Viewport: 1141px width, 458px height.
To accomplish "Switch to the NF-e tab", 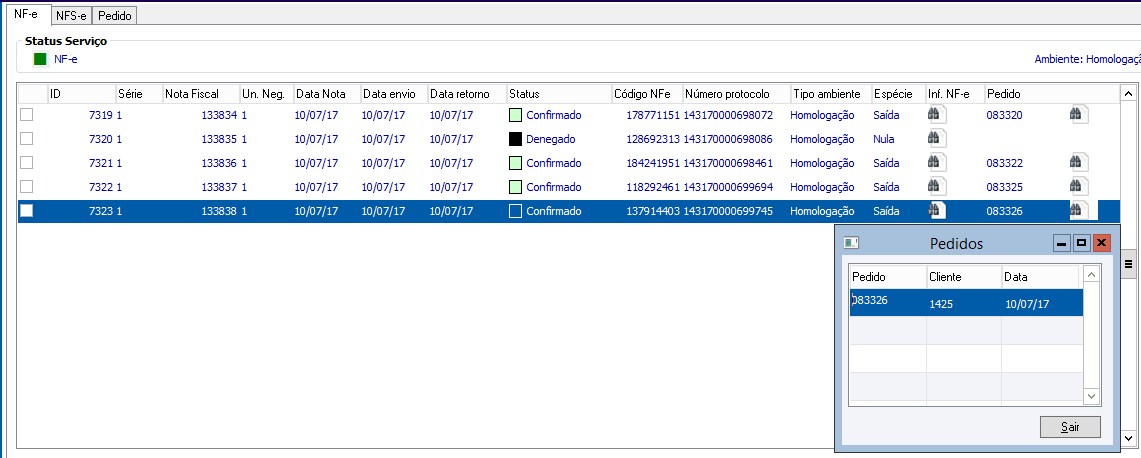I will (x=26, y=15).
